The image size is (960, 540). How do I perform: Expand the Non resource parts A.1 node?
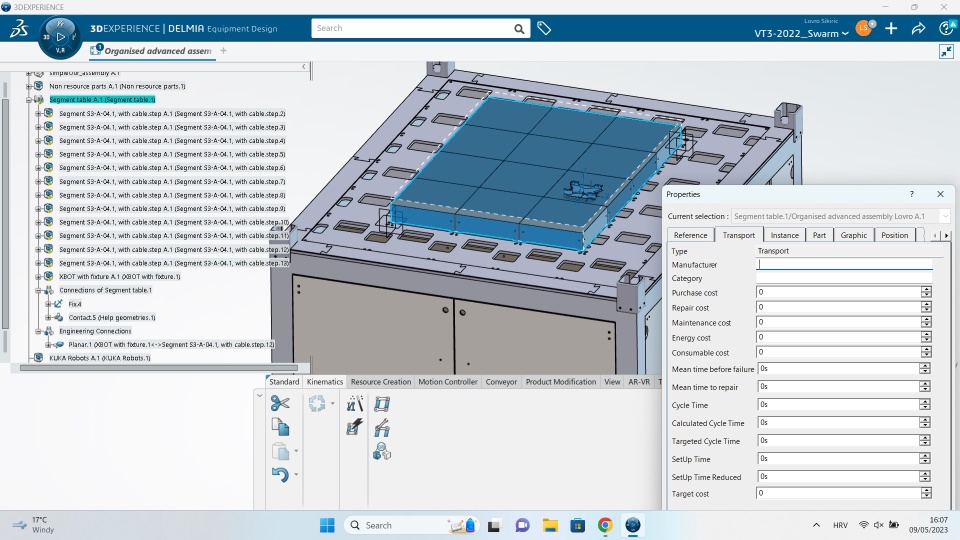[x=29, y=86]
